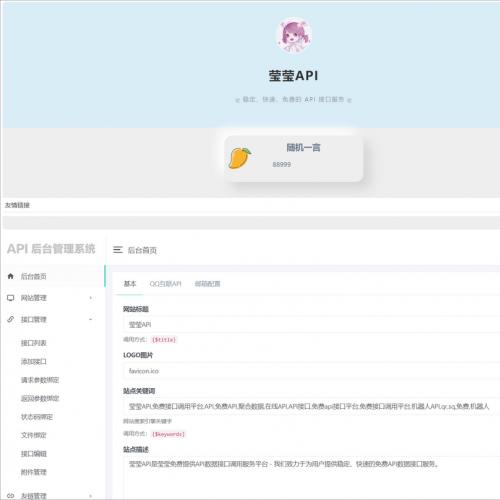The height and width of the screenshot is (500, 500).
Task: Click the 莹莹API page heading
Action: click(293, 76)
